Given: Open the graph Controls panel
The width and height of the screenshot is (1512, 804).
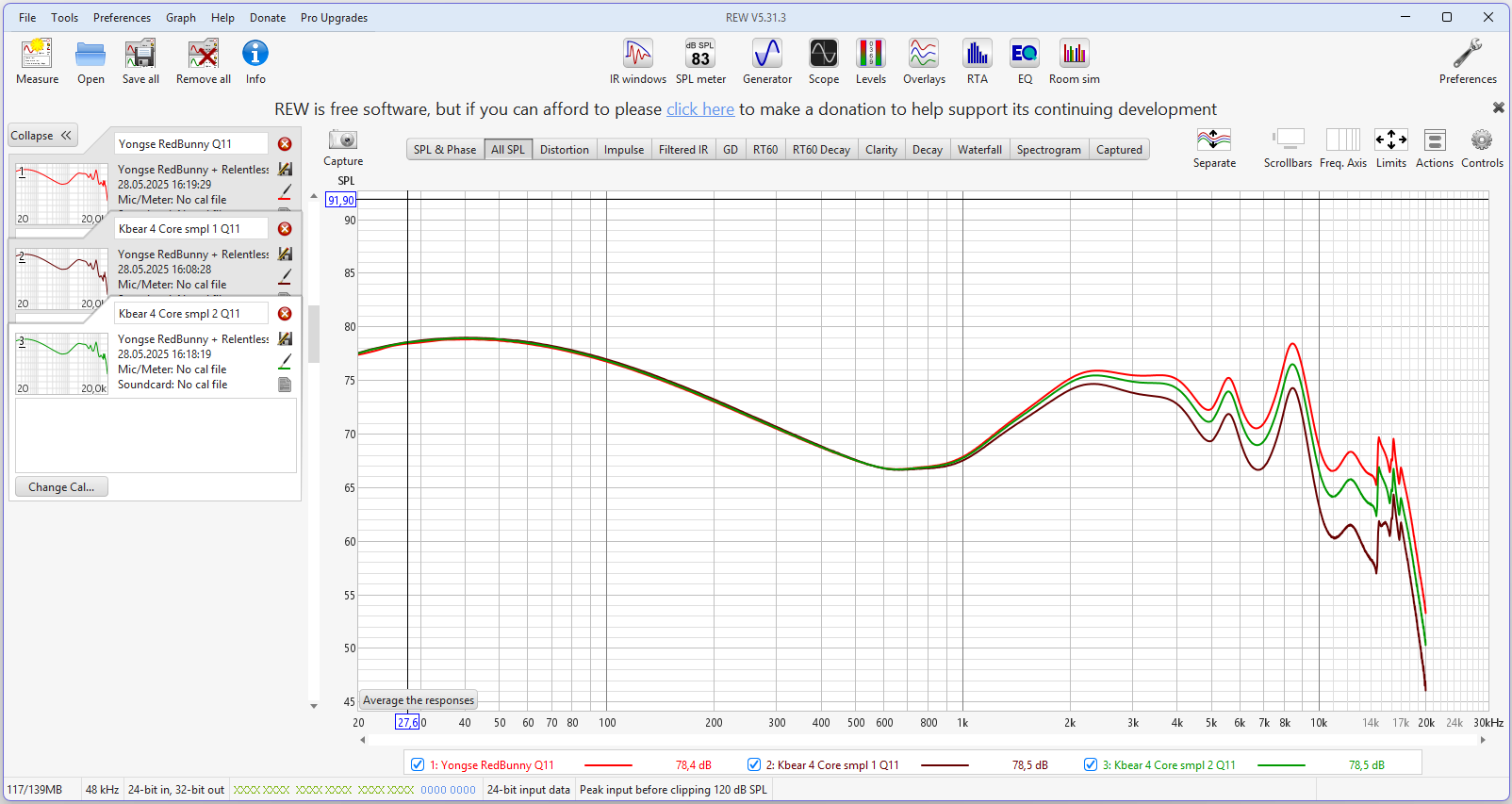Looking at the screenshot, I should point(1482,148).
